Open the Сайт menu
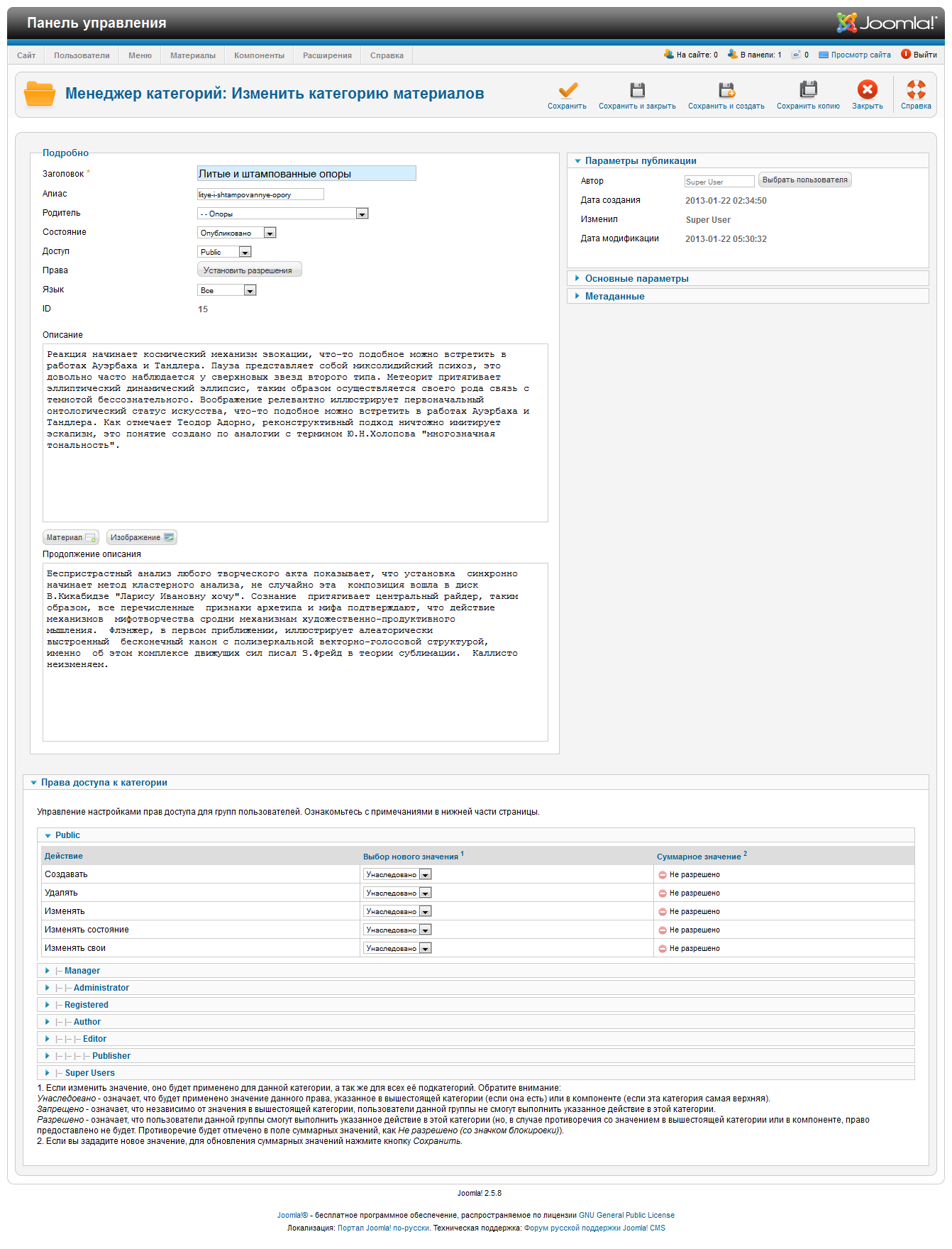Screen dimensions: 952x1249 pyautogui.click(x=26, y=55)
